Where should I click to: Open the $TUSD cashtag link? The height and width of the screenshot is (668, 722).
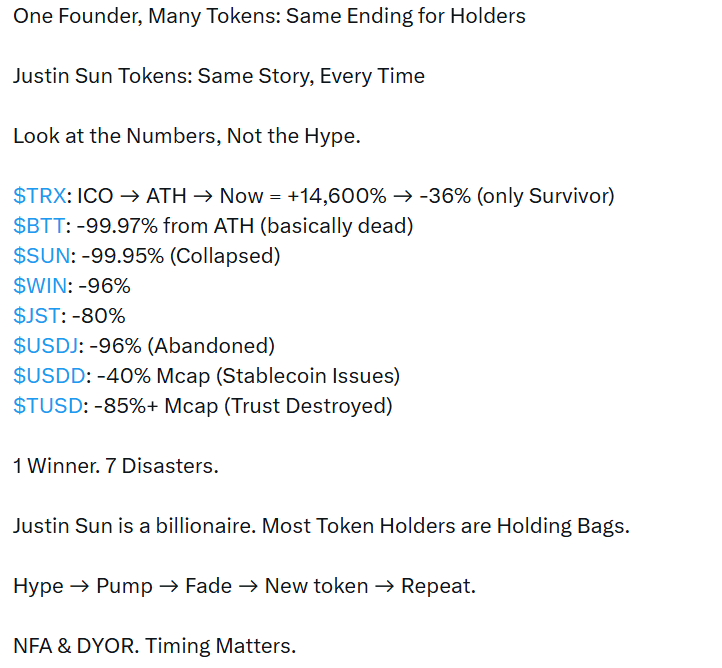(x=44, y=406)
